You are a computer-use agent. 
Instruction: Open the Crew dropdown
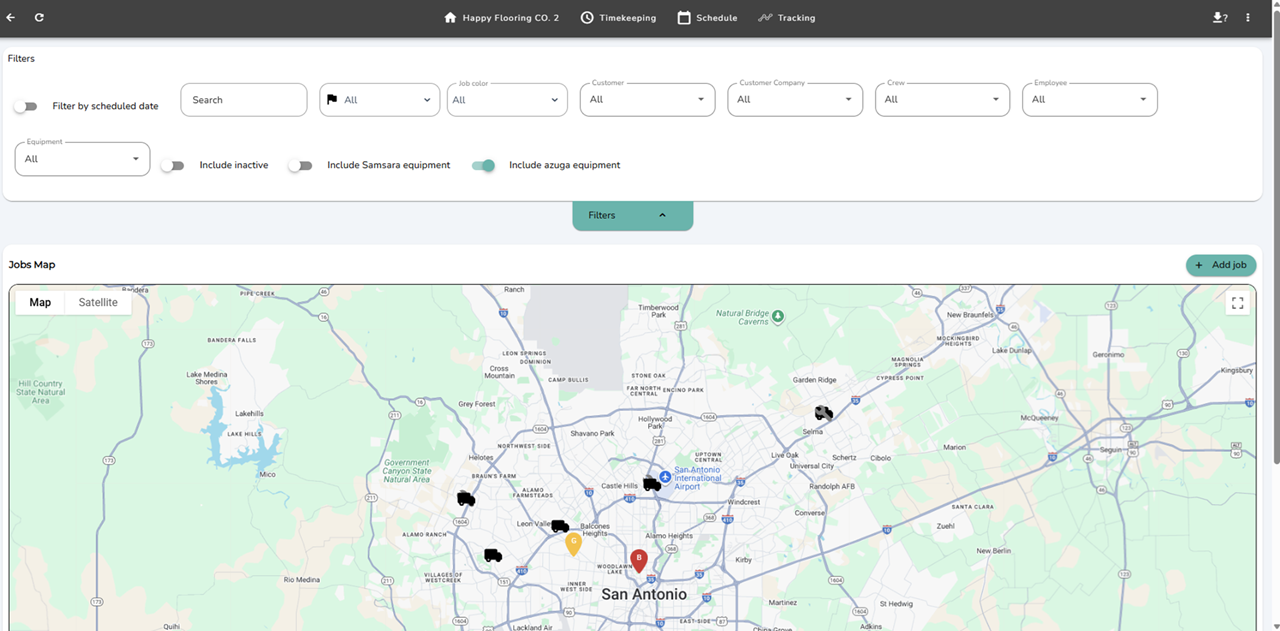click(942, 100)
